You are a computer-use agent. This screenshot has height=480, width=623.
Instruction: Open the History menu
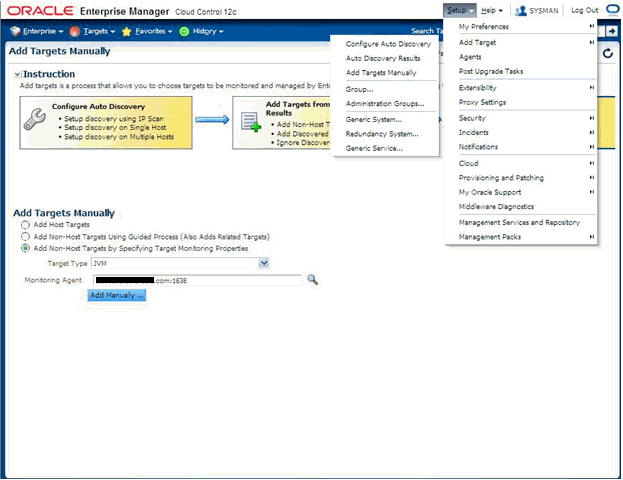(208, 31)
